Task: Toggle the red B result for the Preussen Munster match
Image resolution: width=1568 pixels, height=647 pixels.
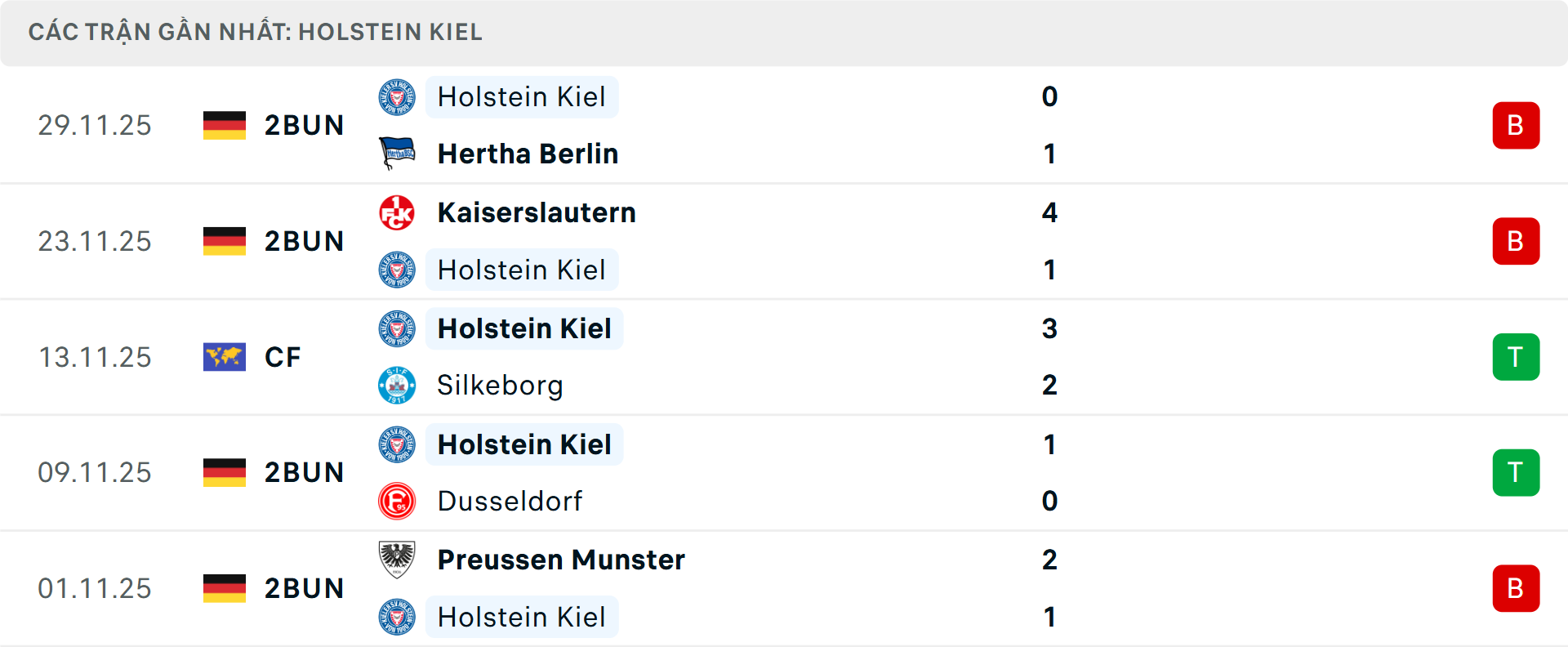Action: 1516,588
